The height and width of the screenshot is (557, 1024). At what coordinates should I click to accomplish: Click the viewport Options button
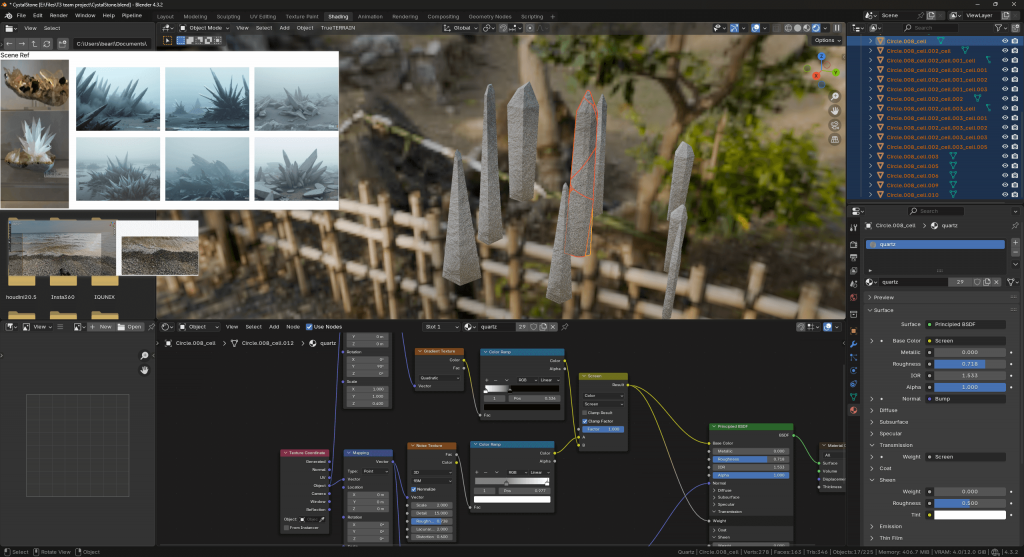pos(826,40)
